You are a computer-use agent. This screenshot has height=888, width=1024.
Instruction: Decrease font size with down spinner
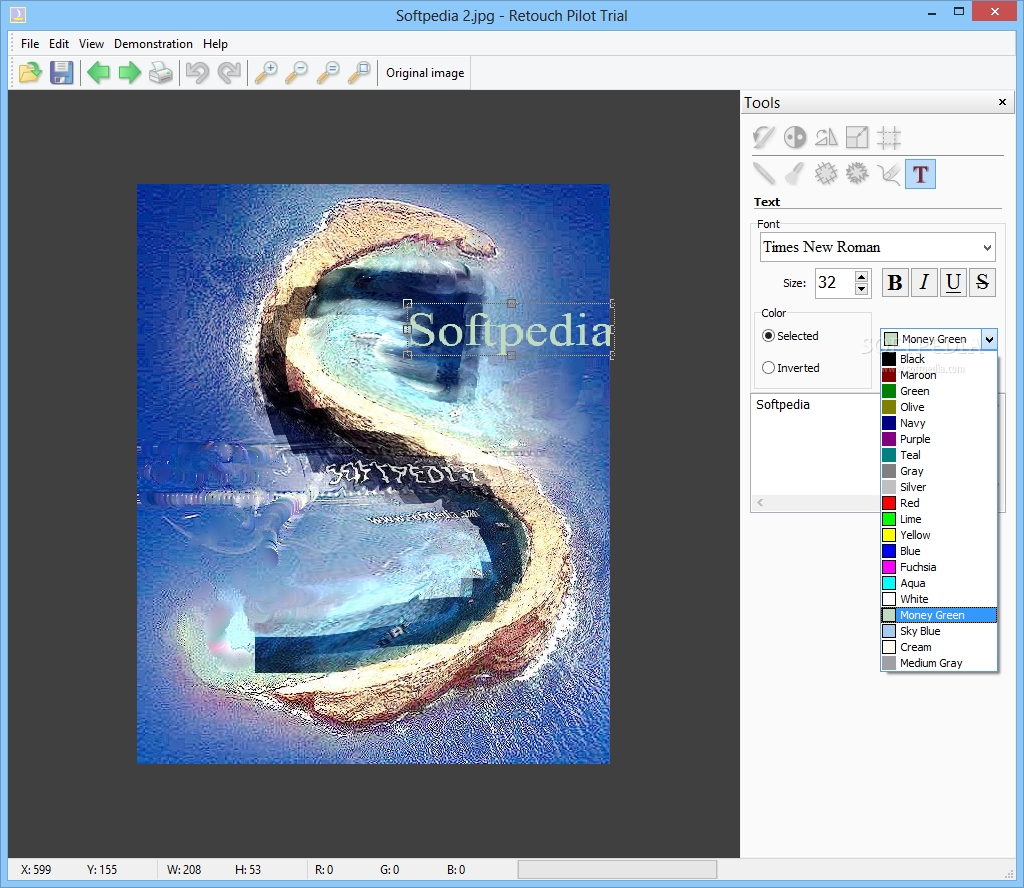coord(861,289)
